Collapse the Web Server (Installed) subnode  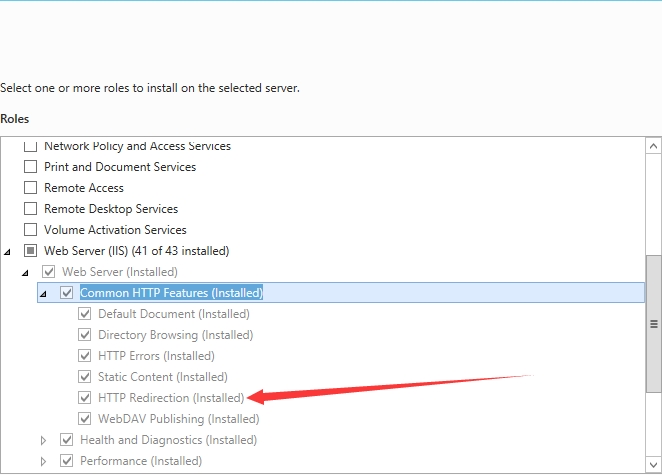(25, 273)
